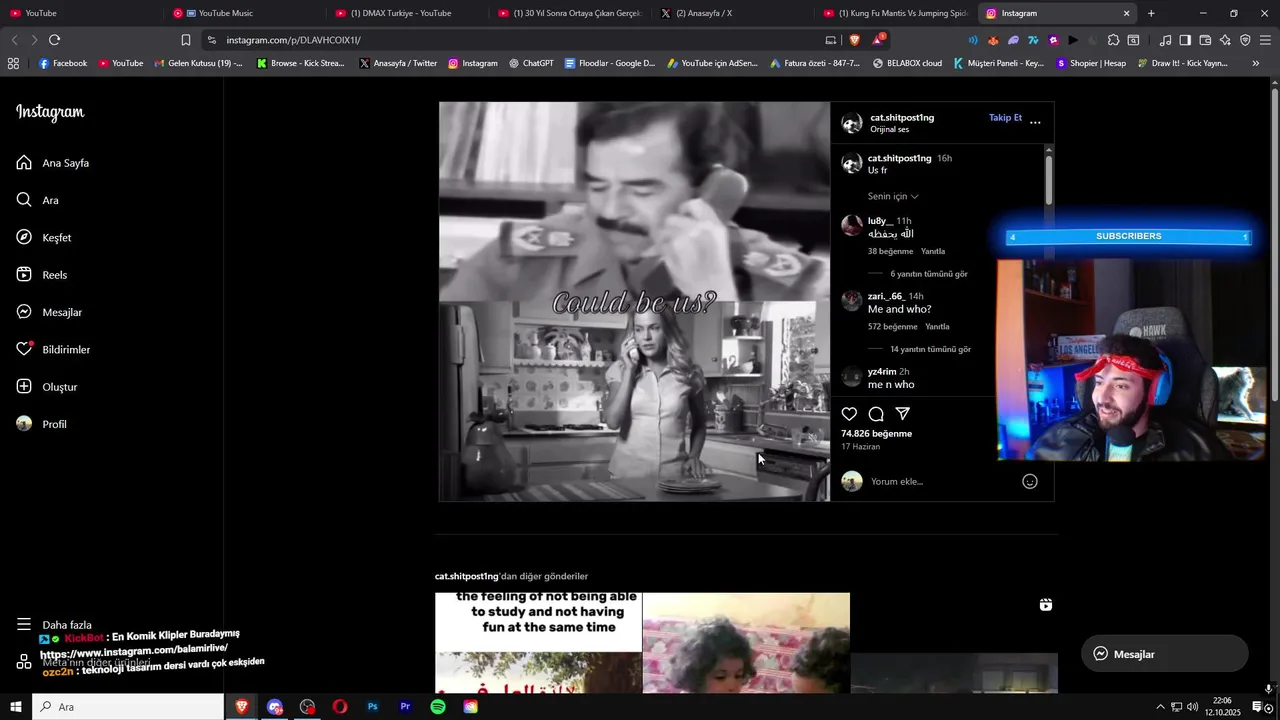The image size is (1280, 720).
Task: Open comments with the speech bubble icon
Action: pyautogui.click(x=876, y=414)
